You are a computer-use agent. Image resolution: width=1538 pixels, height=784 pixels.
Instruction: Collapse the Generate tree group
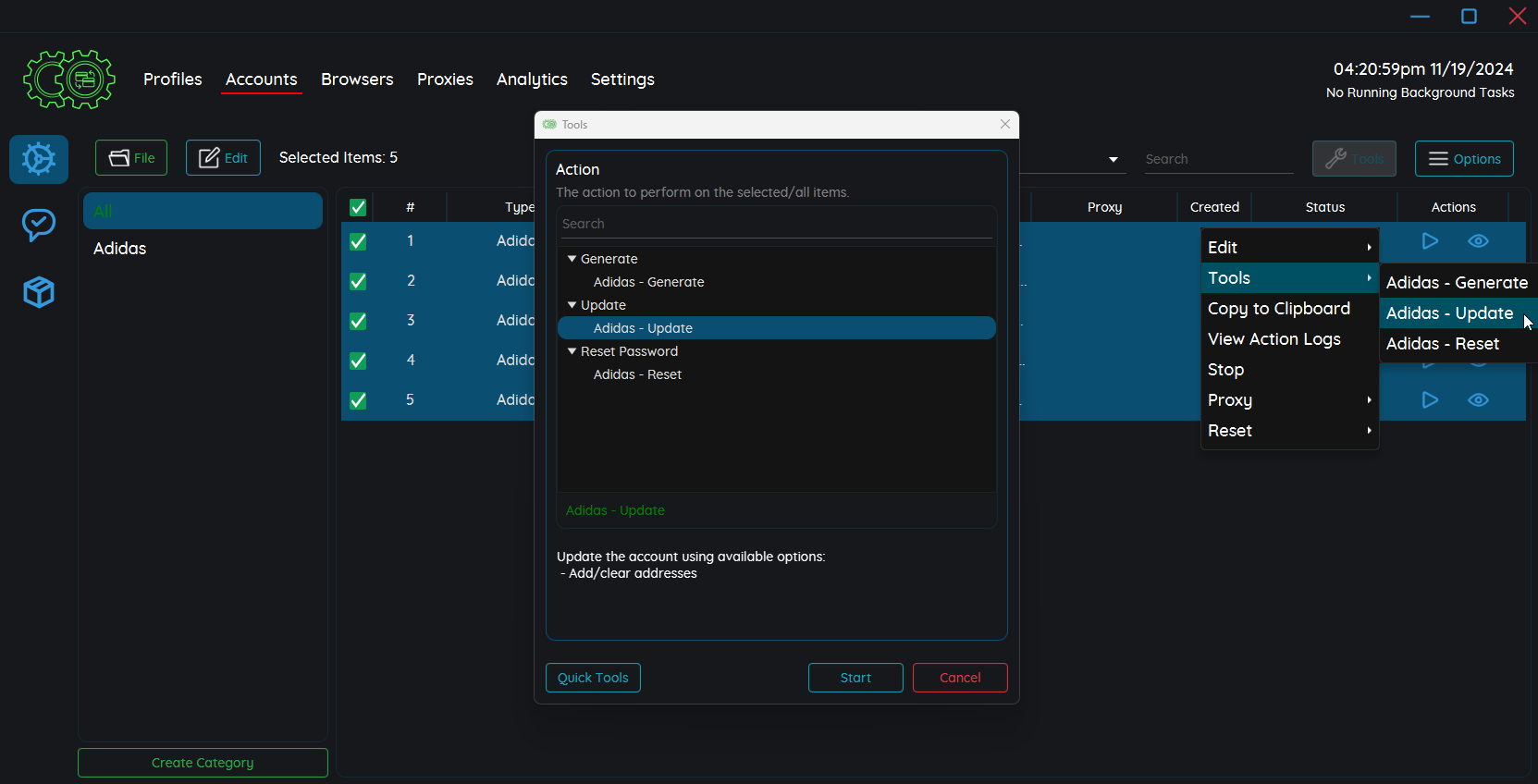coord(572,259)
